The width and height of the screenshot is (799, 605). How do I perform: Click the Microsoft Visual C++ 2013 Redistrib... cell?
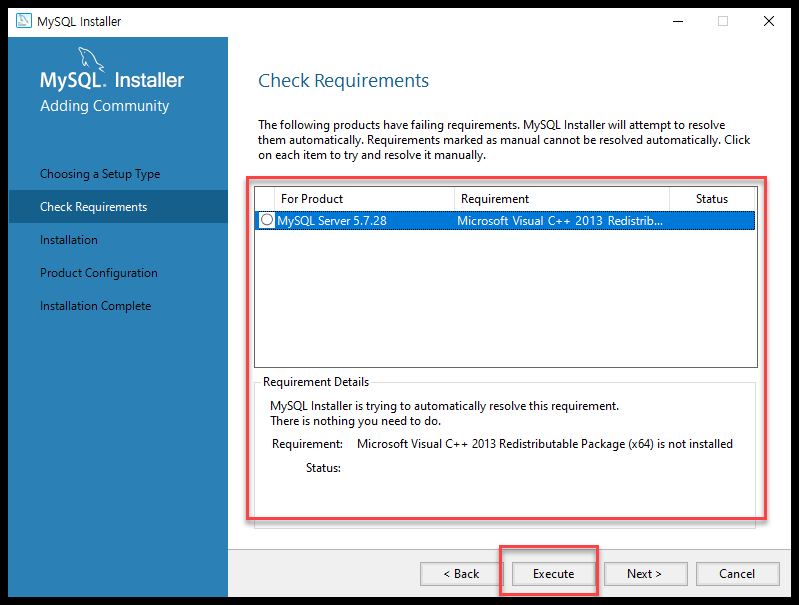[560, 221]
